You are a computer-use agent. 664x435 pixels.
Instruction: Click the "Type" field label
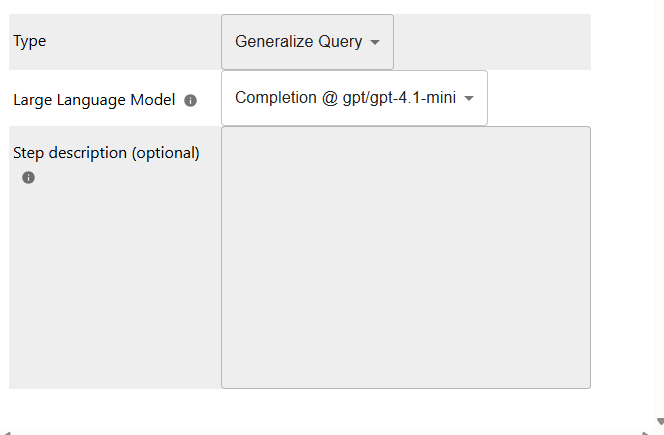pos(29,41)
